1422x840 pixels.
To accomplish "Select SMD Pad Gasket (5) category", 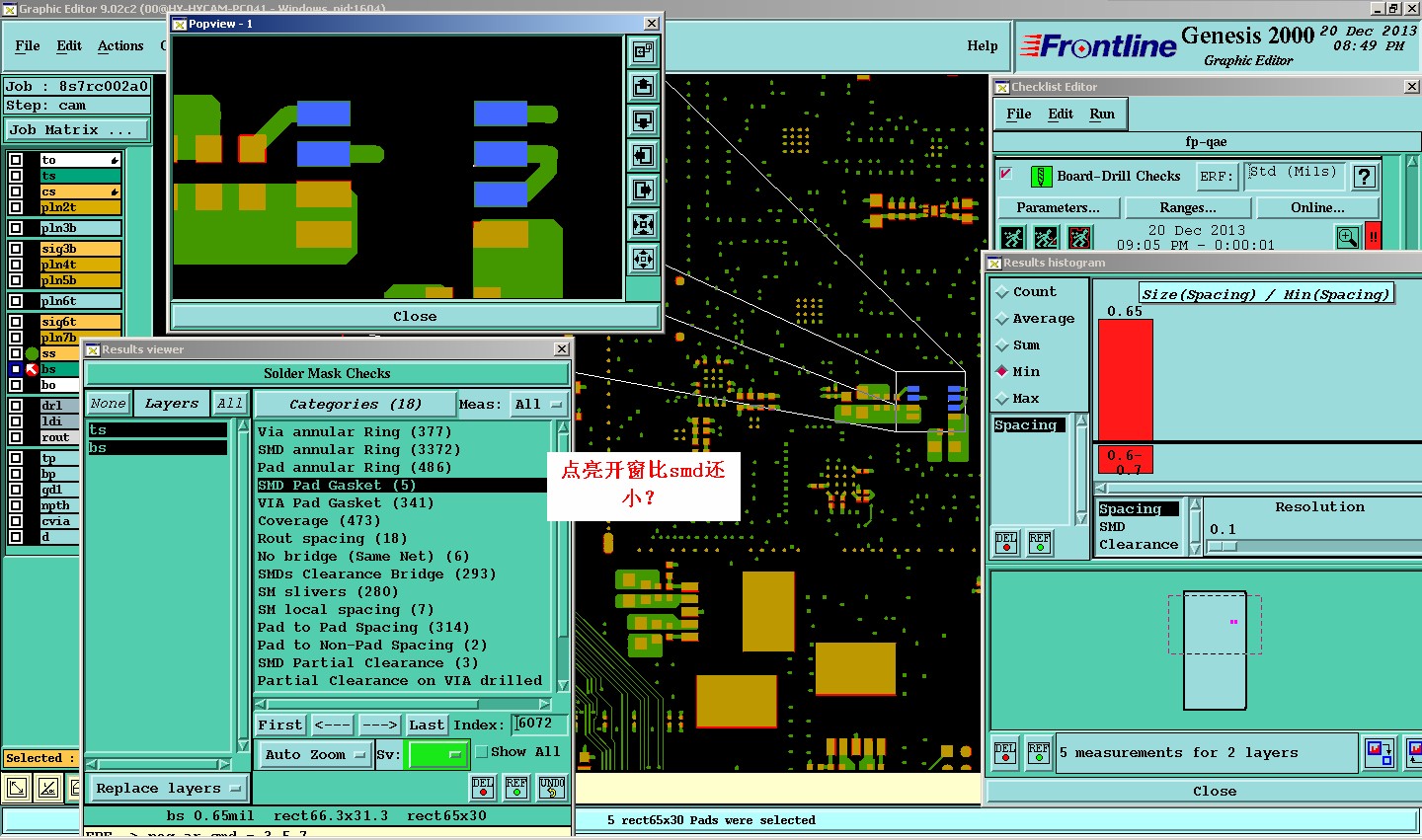I will 403,486.
